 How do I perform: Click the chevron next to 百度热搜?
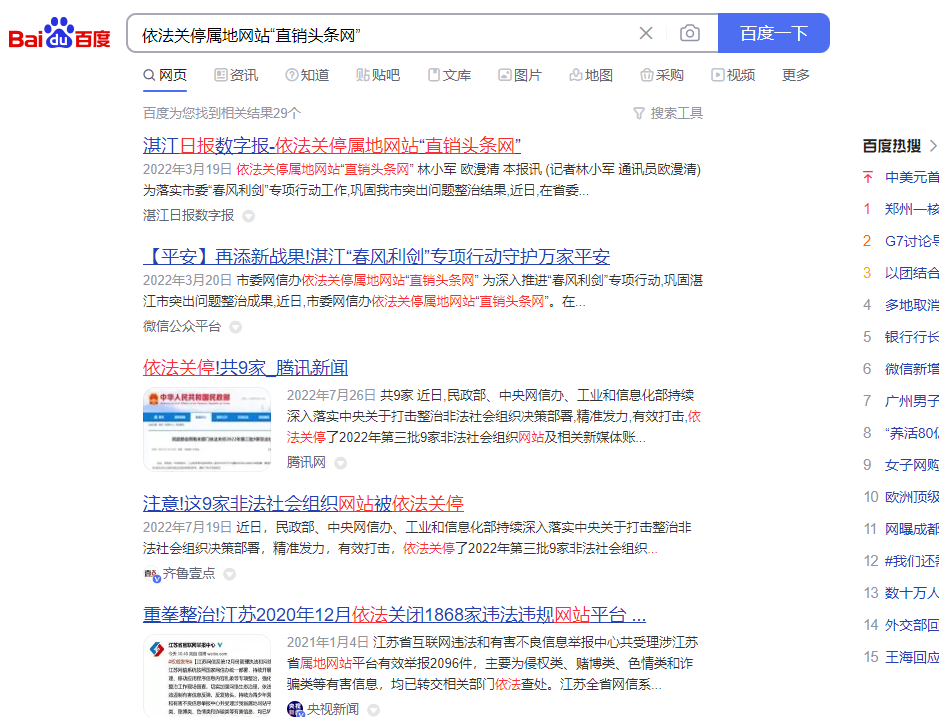(x=933, y=146)
